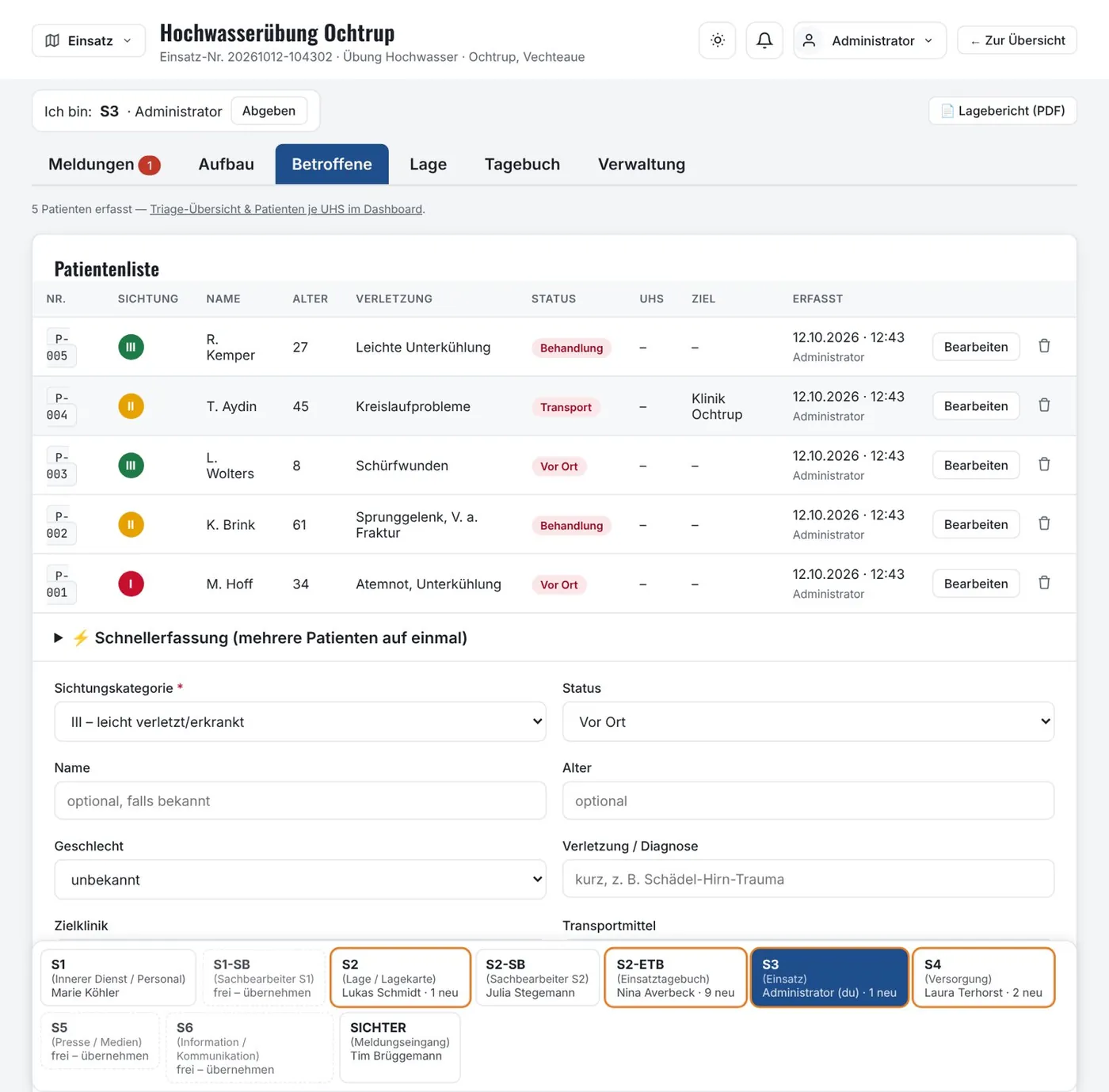The width and height of the screenshot is (1109, 1092).
Task: Select the S2-ETB Einsatztagebuch role card
Action: pos(676,978)
